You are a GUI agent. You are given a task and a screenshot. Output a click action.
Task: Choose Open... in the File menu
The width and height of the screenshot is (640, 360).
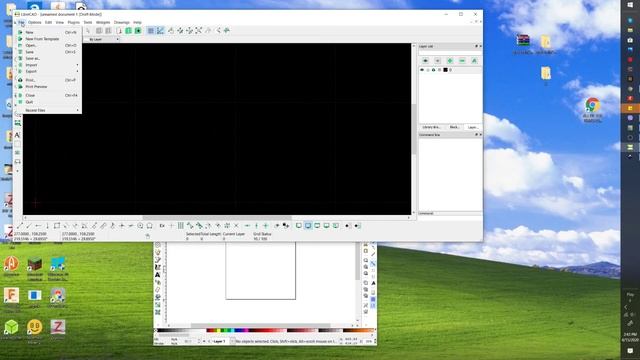coord(48,45)
